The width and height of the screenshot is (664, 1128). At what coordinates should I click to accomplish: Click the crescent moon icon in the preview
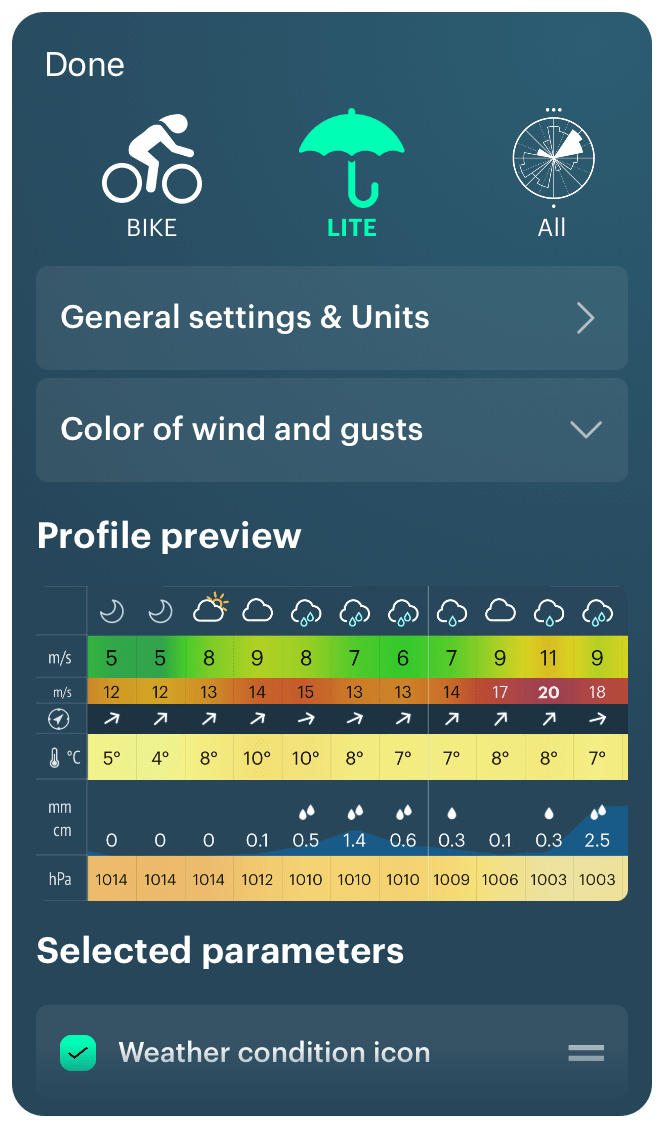pyautogui.click(x=111, y=610)
